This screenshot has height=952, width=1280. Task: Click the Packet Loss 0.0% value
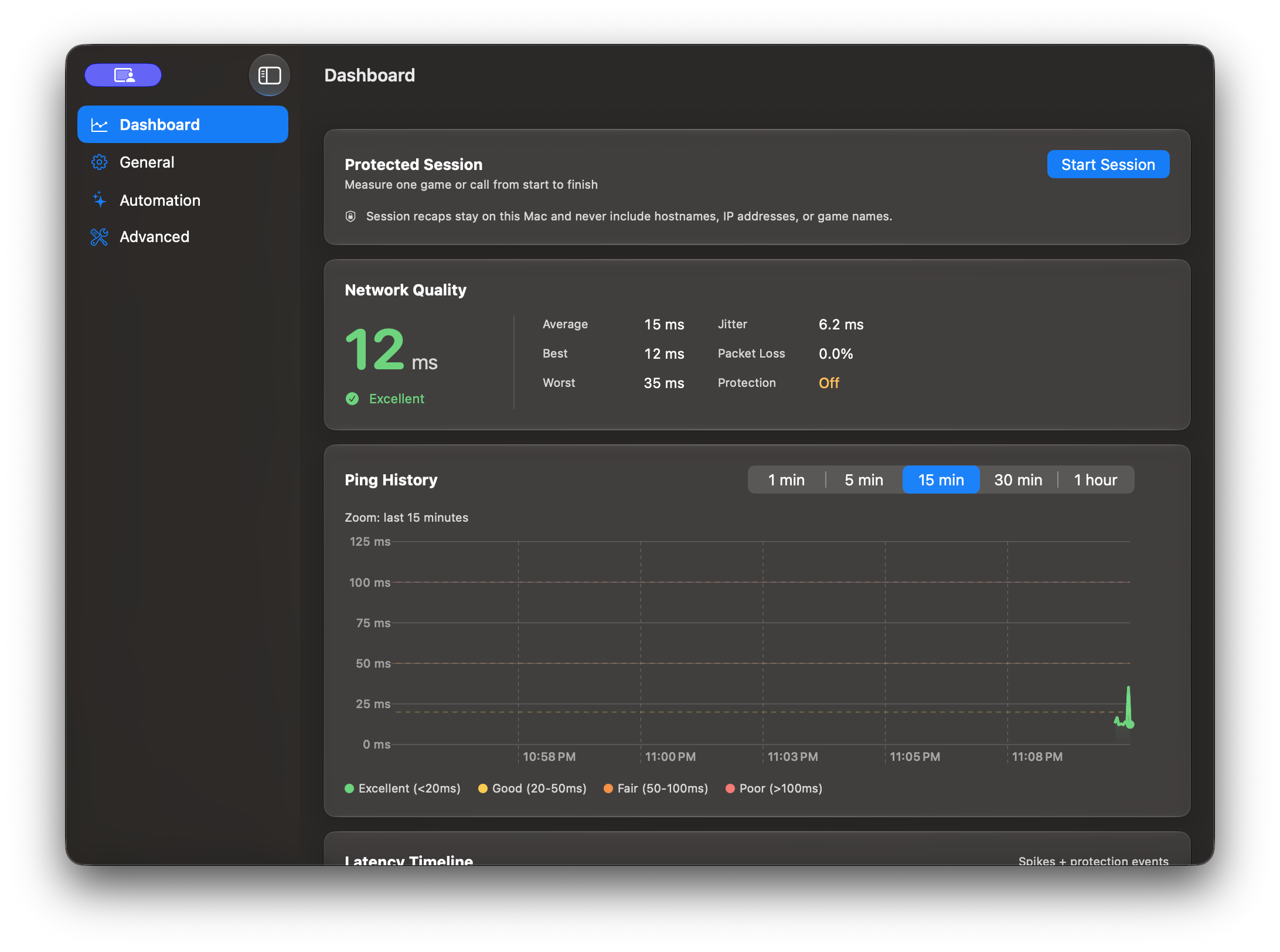pyautogui.click(x=836, y=353)
